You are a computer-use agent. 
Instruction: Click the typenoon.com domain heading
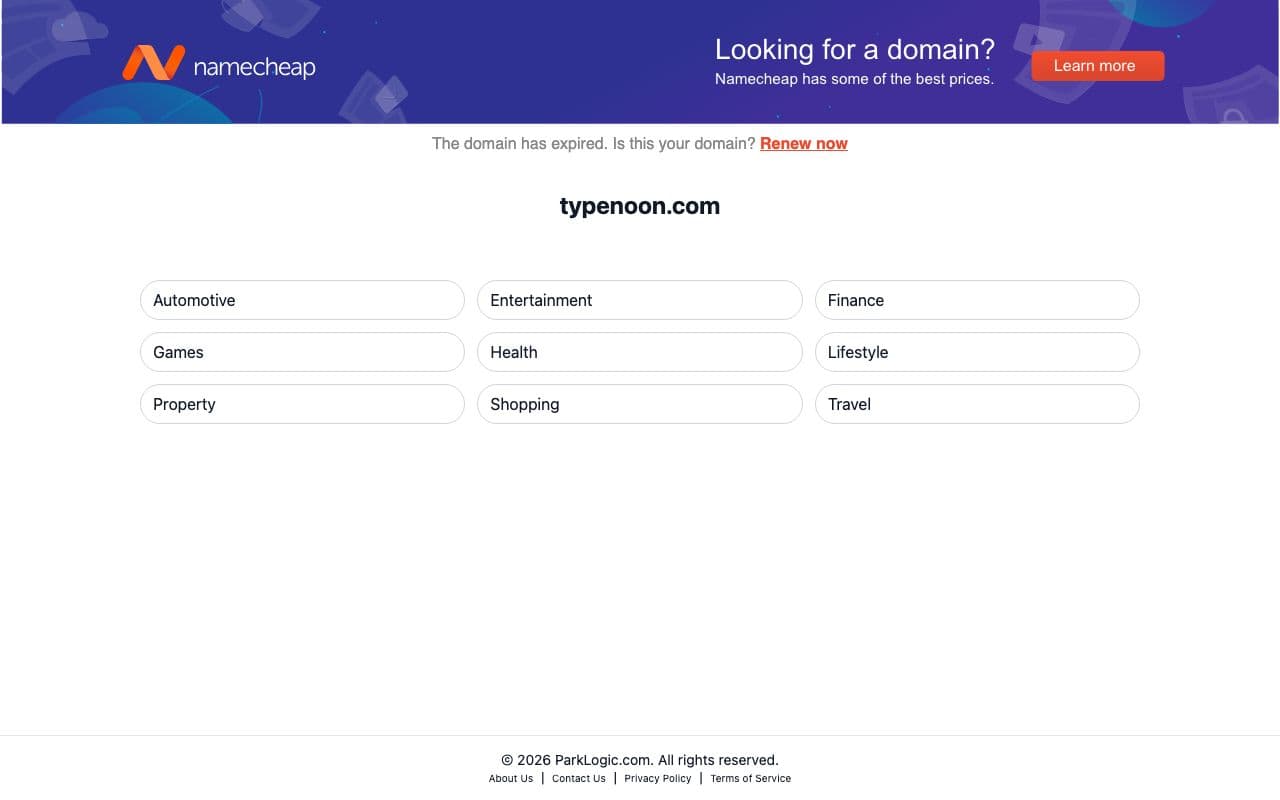pyautogui.click(x=639, y=206)
